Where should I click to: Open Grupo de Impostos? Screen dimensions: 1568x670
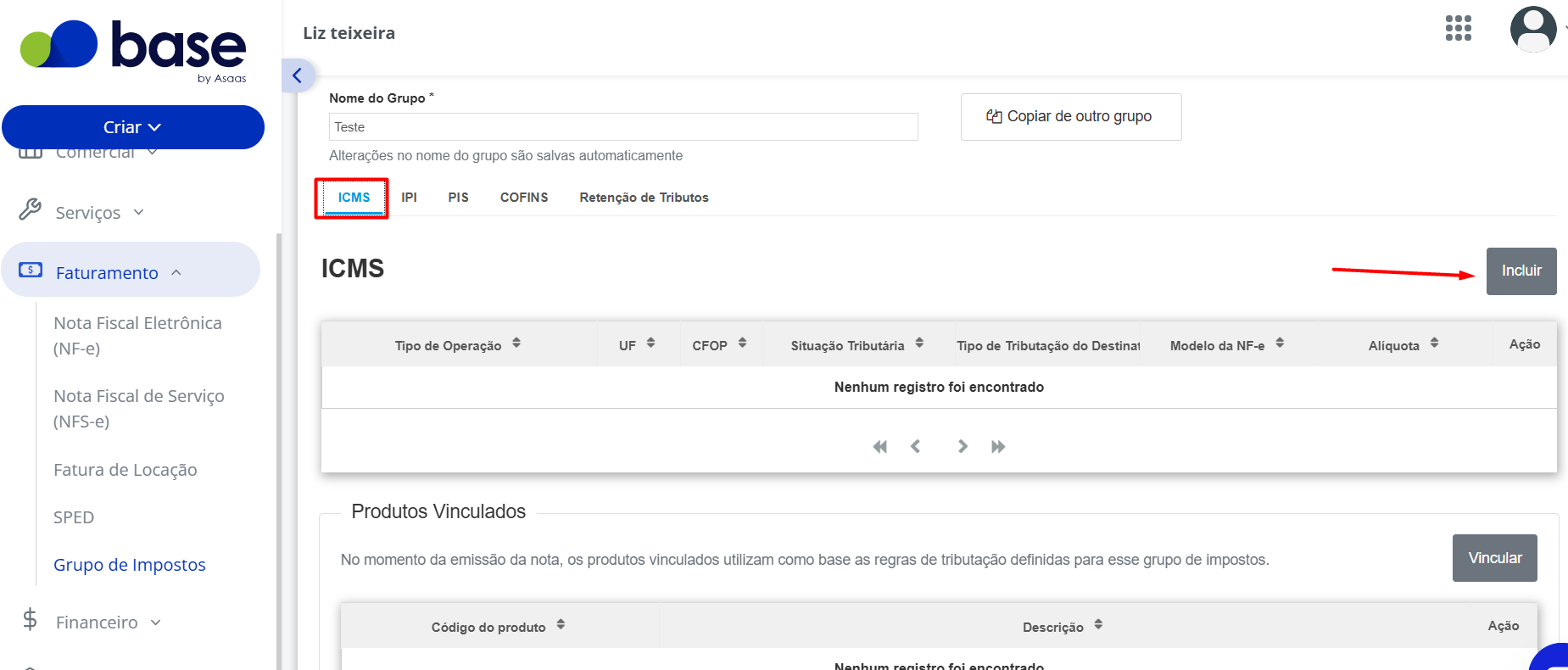(x=130, y=565)
